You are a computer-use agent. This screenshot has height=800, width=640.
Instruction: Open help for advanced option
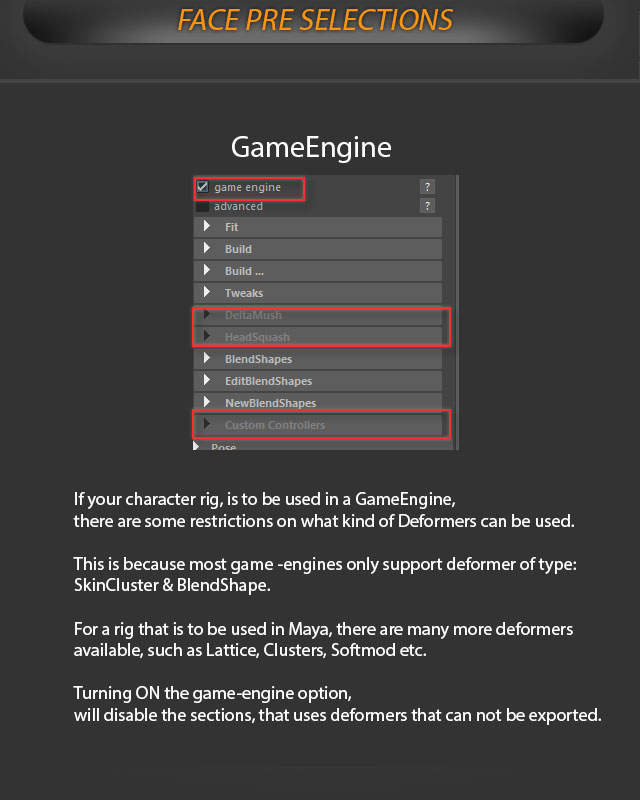pos(427,206)
